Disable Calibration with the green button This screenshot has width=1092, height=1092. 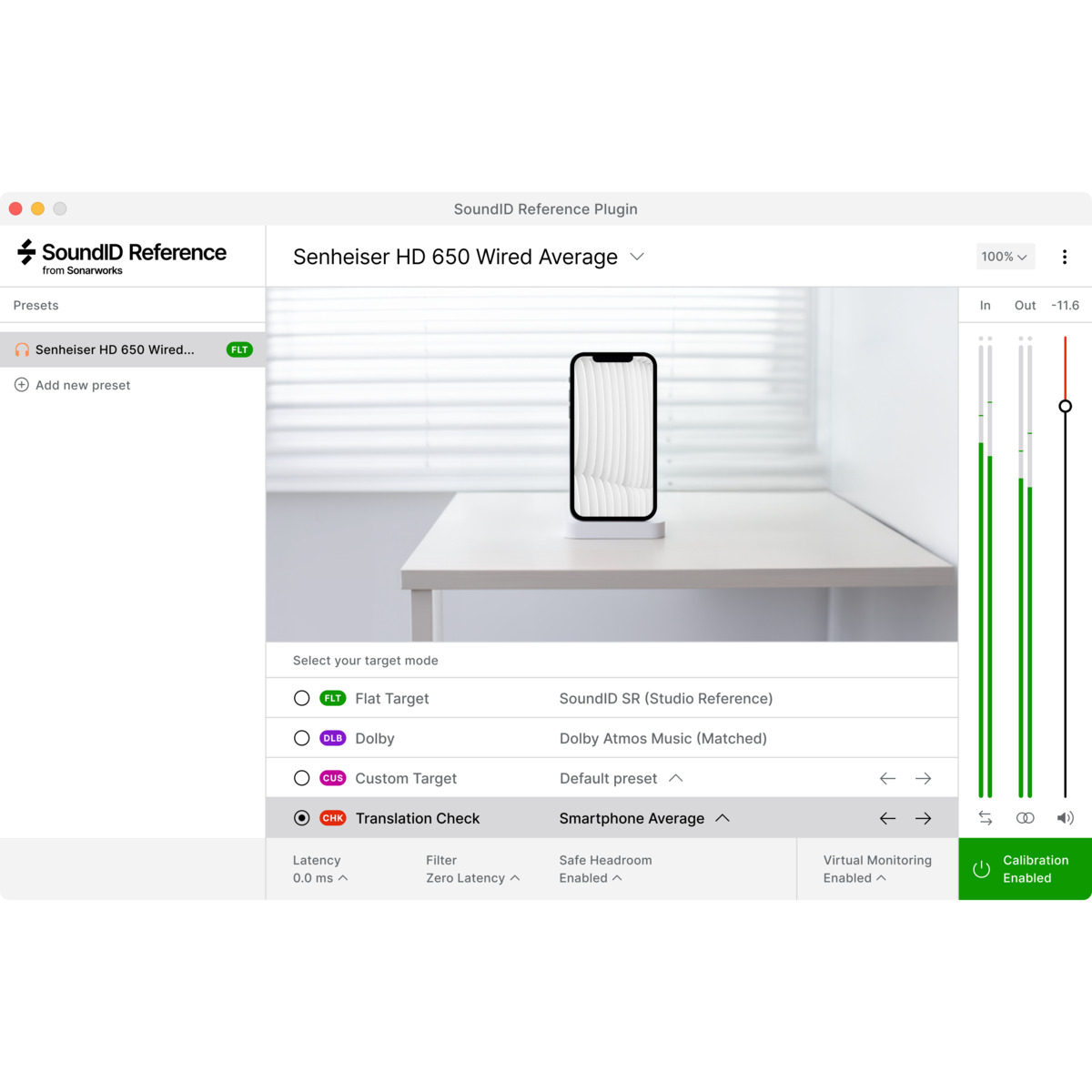[1025, 869]
